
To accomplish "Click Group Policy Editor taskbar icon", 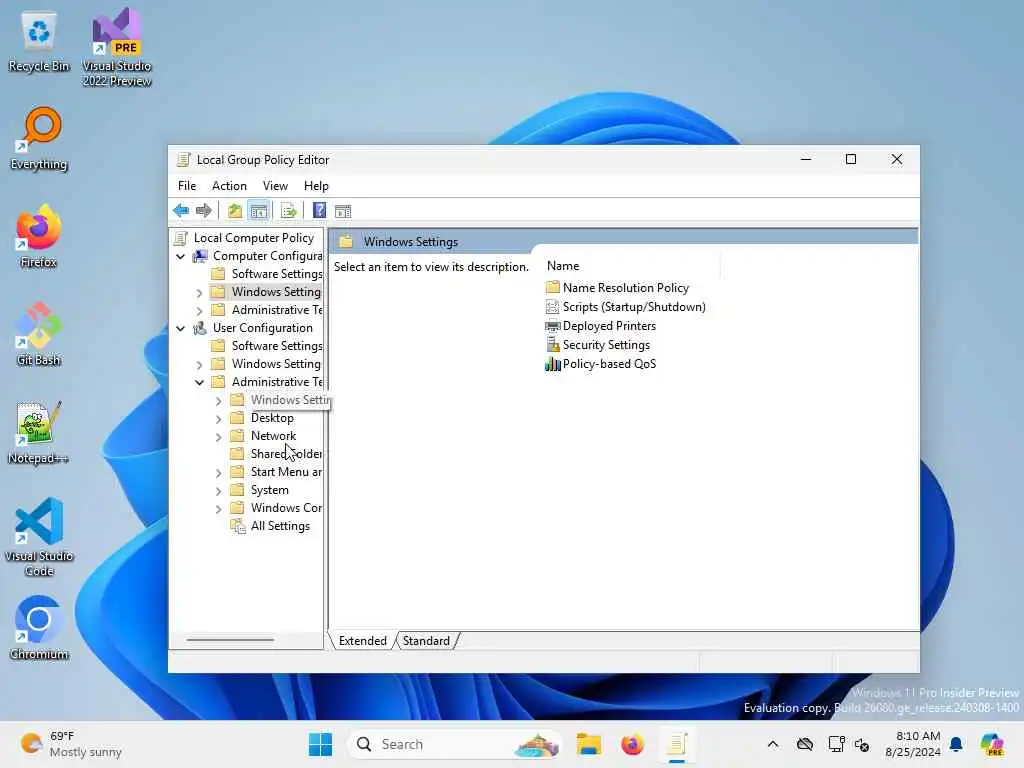I will 677,744.
